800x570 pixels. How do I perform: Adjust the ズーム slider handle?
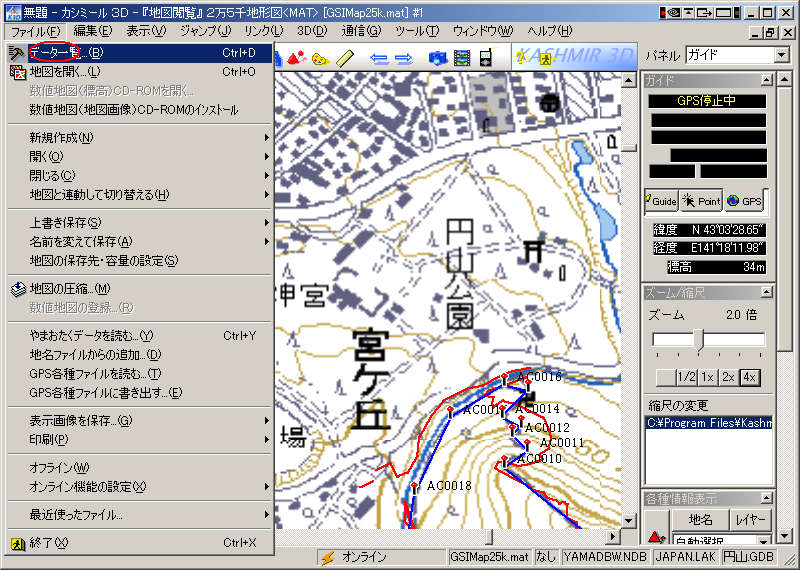coord(699,339)
